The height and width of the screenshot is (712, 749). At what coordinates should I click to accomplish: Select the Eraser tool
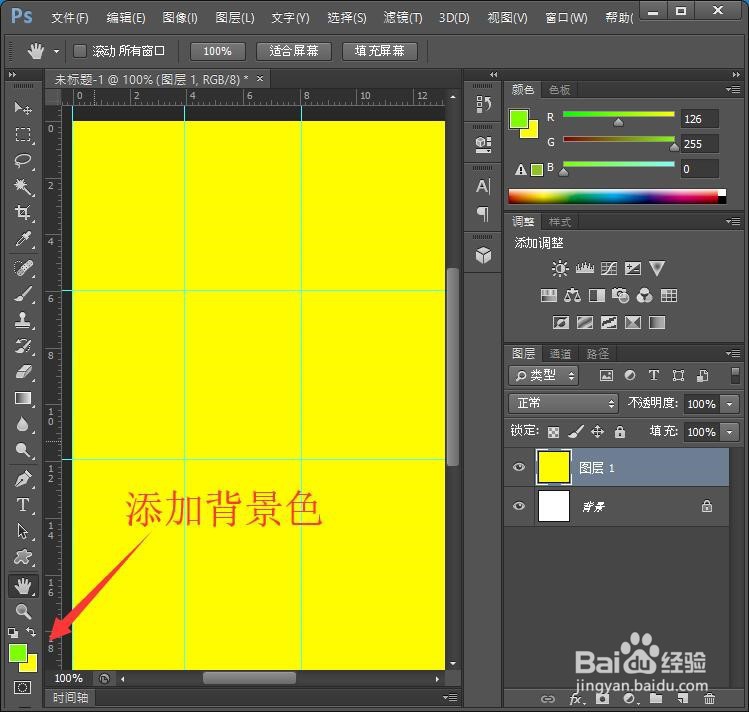pos(22,372)
